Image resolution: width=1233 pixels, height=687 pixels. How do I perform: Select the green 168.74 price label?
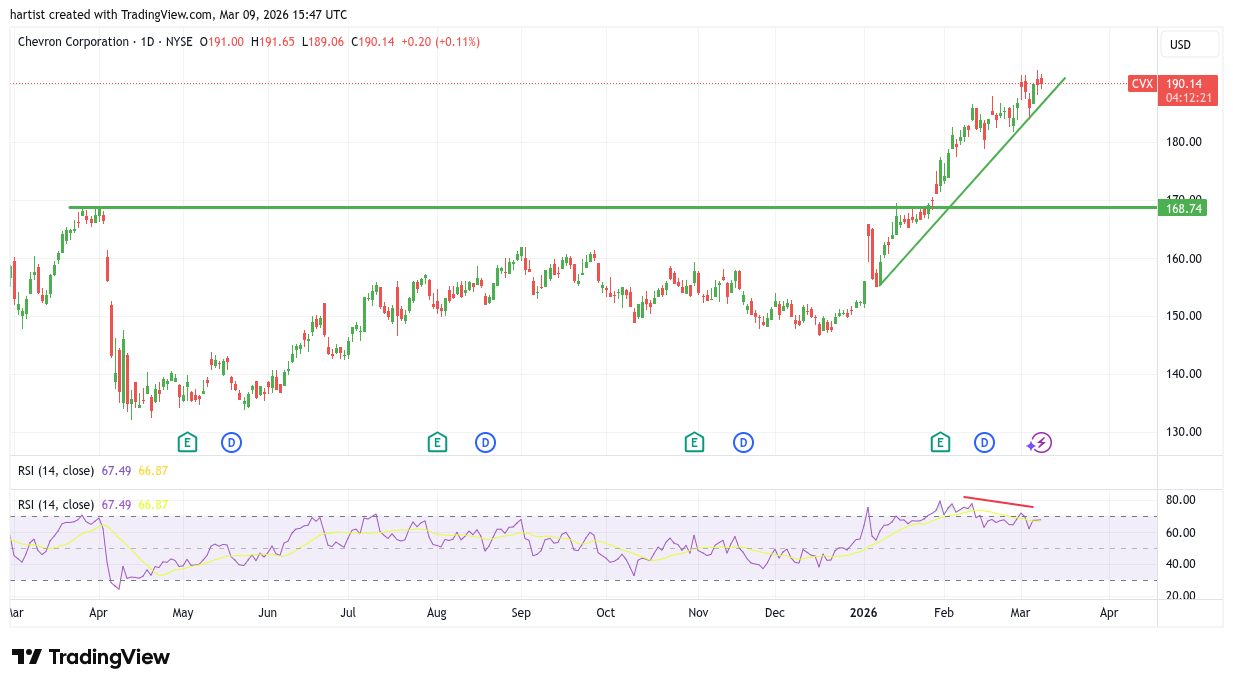pyautogui.click(x=1183, y=208)
